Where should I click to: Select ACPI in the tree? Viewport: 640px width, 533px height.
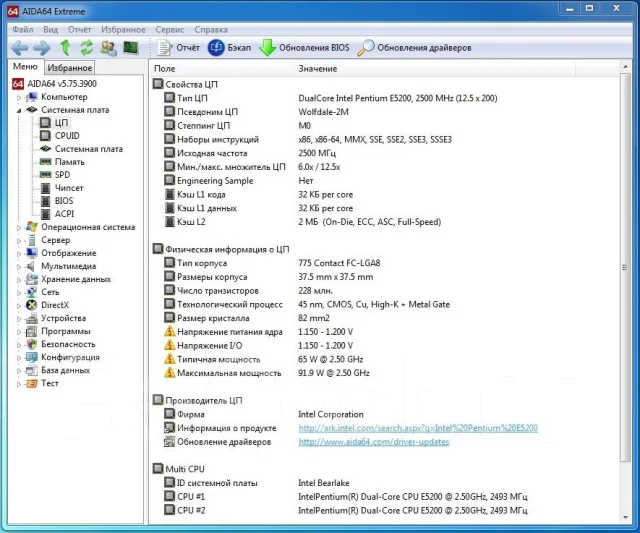pyautogui.click(x=57, y=214)
